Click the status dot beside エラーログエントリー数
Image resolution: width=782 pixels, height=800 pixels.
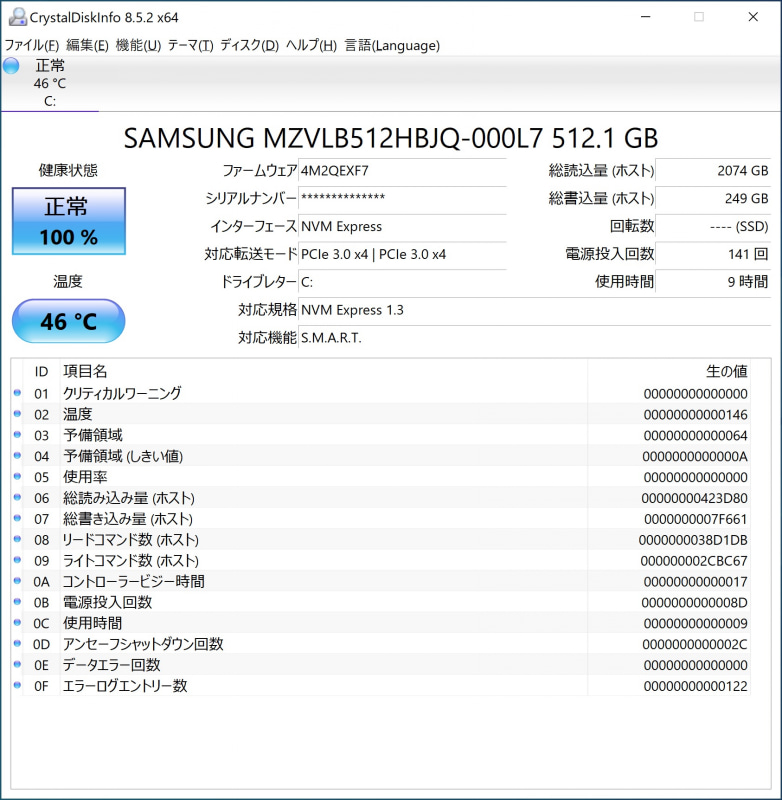tap(17, 686)
